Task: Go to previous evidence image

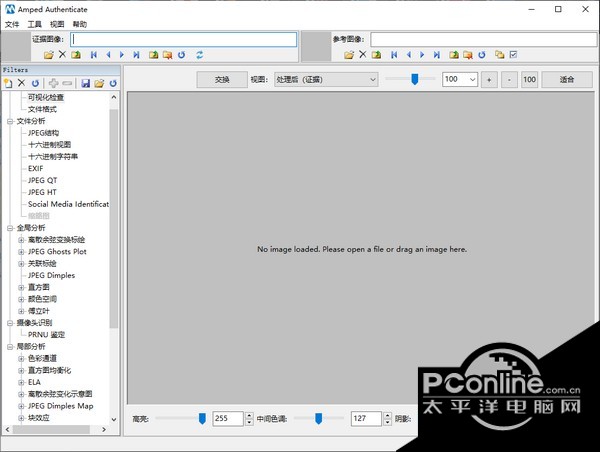Action: click(x=108, y=55)
